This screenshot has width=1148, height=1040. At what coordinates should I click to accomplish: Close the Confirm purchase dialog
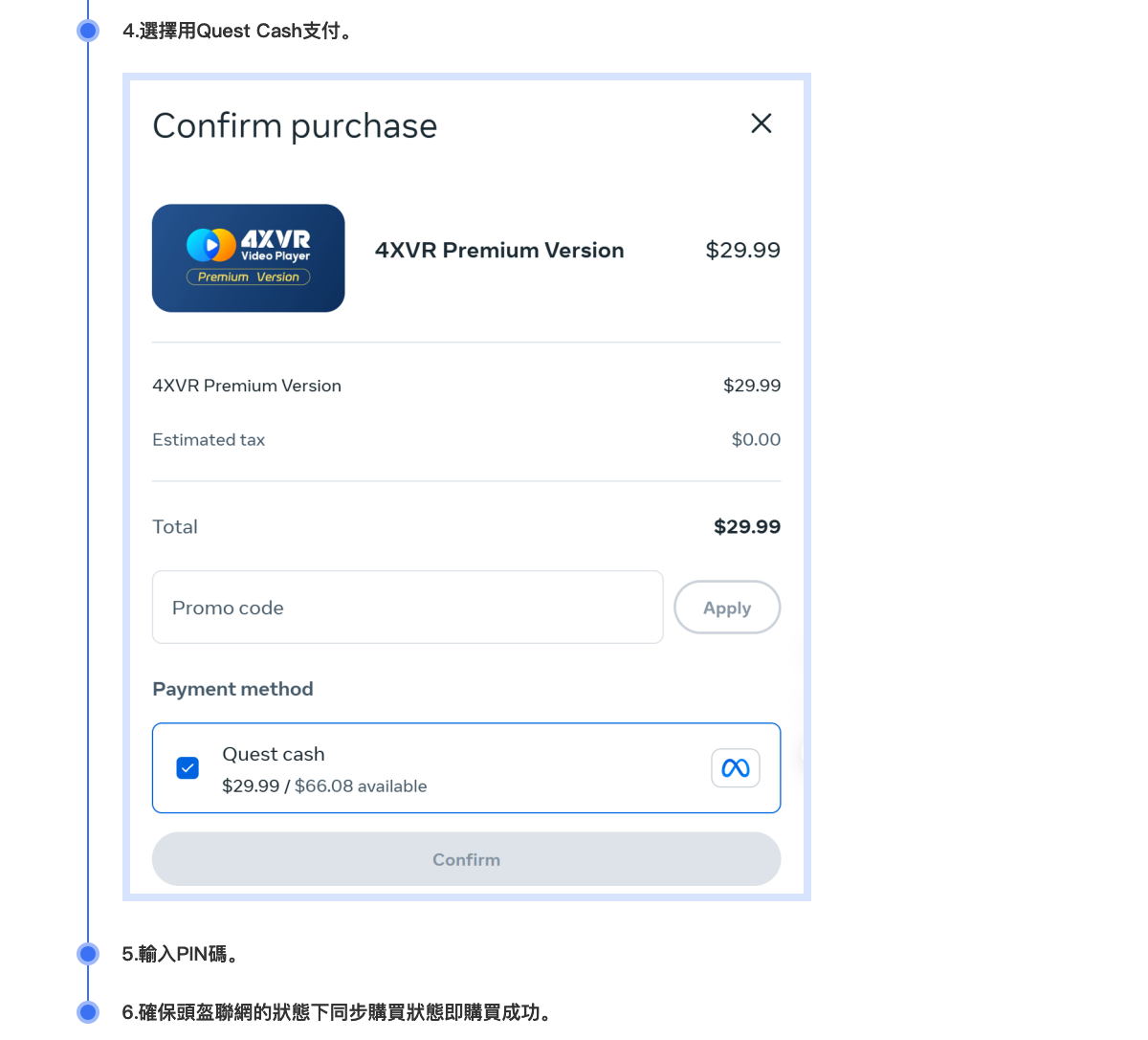[762, 123]
